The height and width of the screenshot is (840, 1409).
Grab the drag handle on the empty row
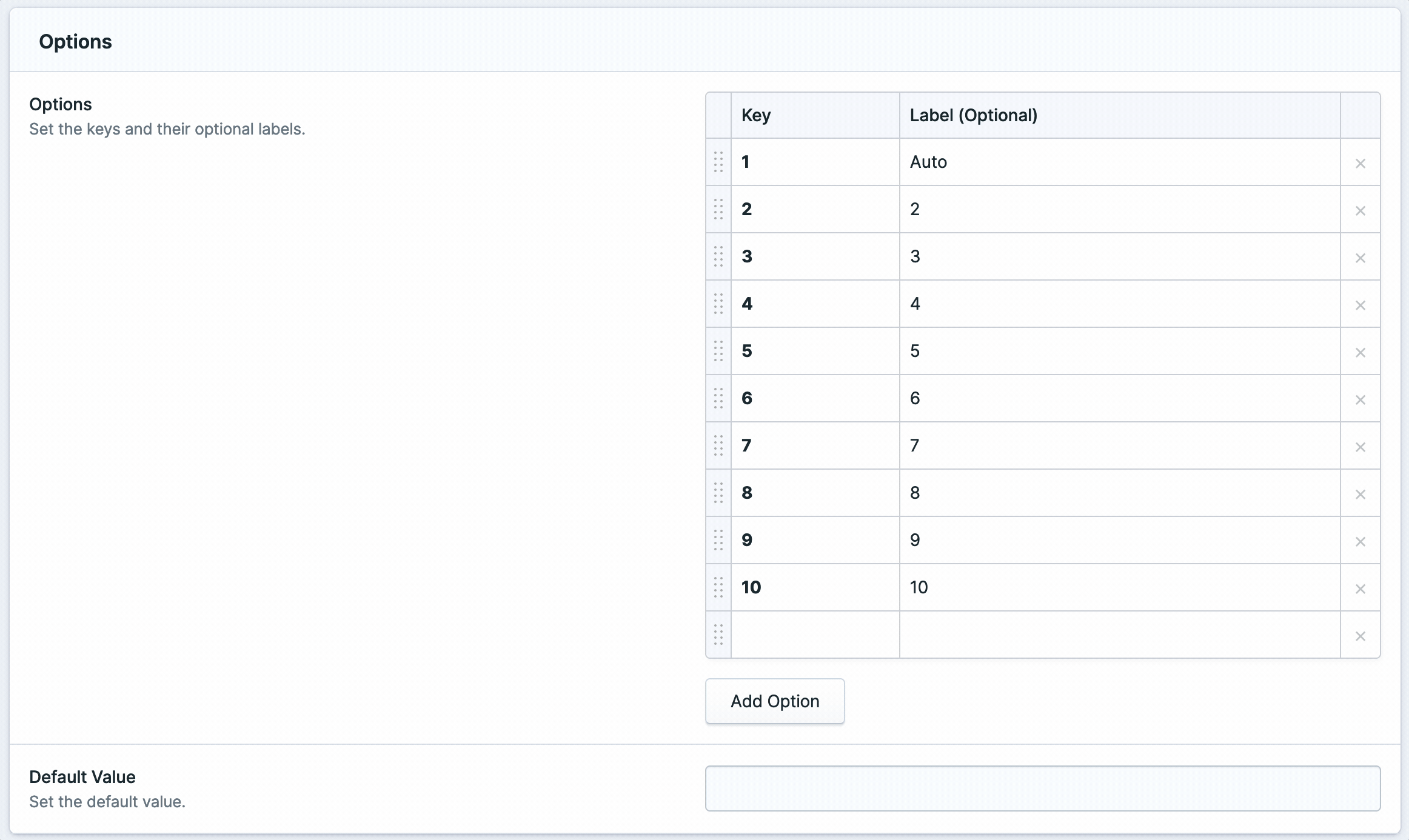718,635
